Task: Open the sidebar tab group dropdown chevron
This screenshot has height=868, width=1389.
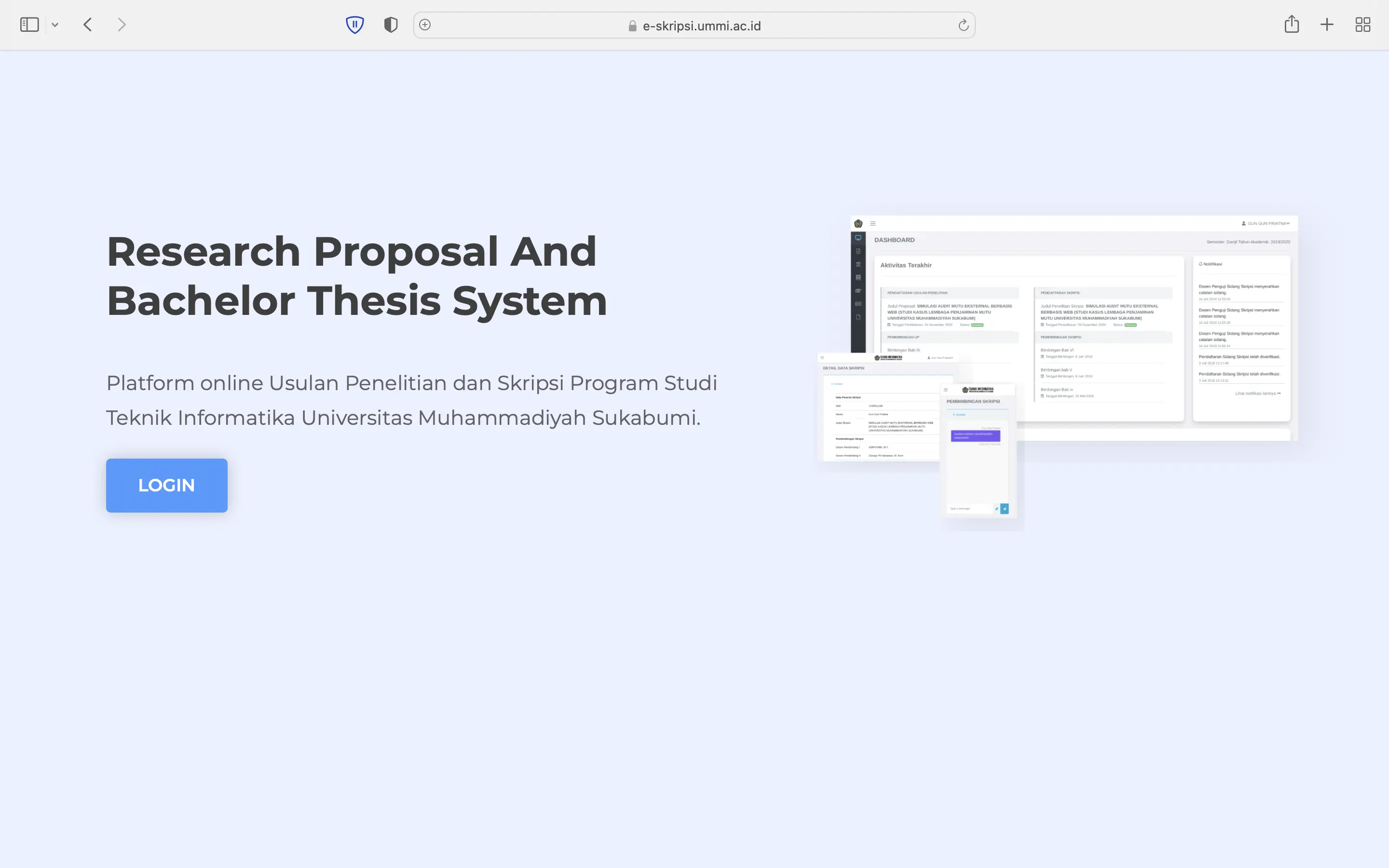Action: click(55, 25)
